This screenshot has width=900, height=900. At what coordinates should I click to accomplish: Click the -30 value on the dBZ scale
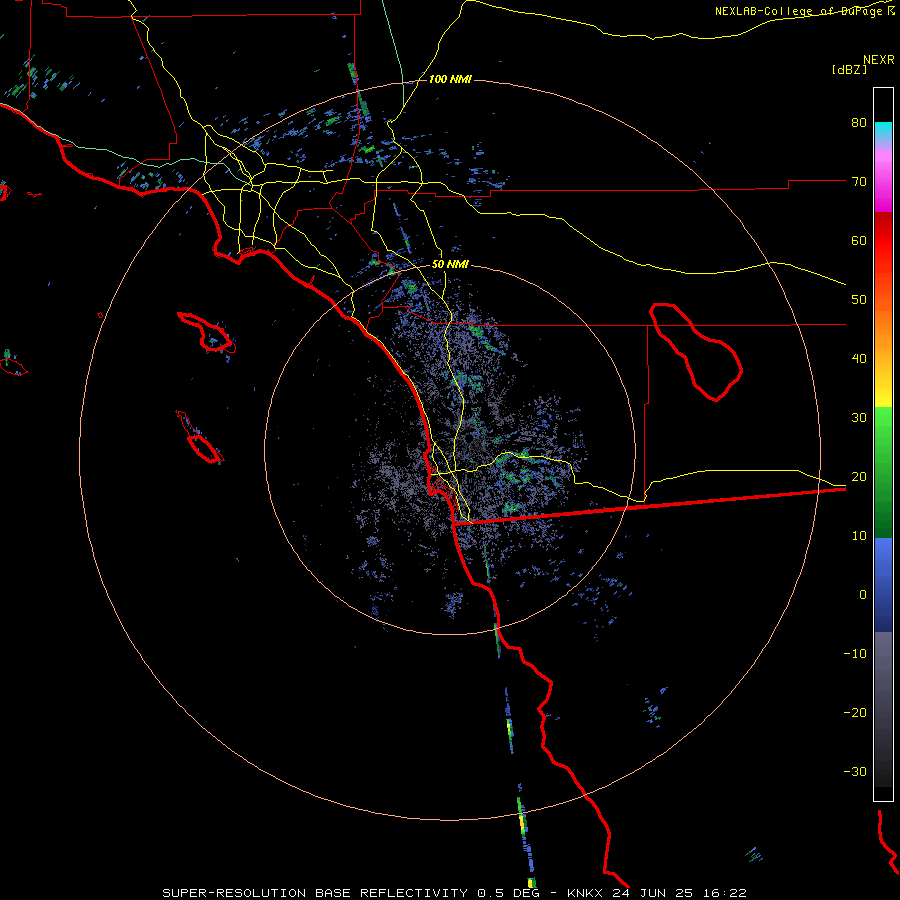(855, 771)
